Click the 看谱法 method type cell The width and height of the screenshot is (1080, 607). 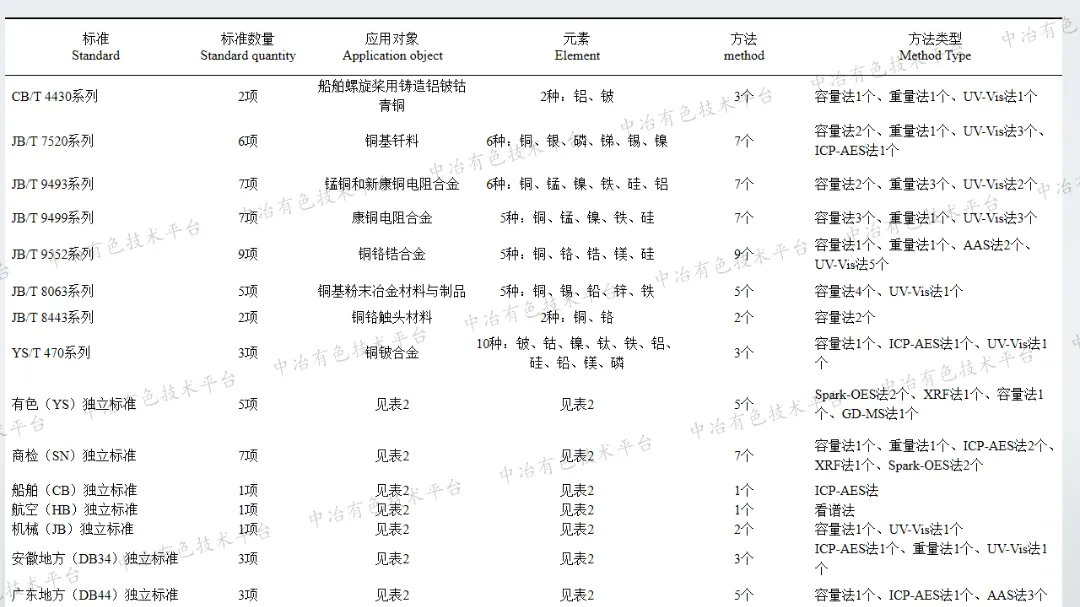(835, 511)
